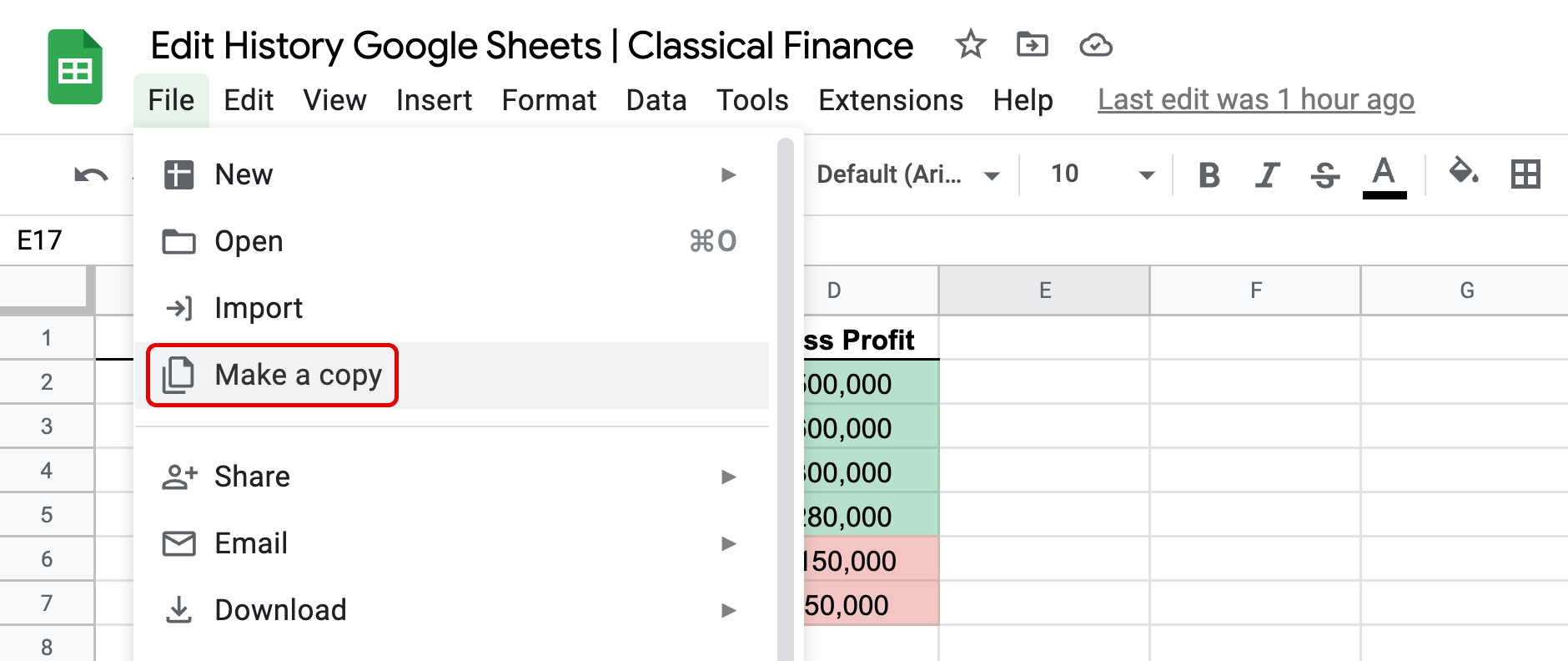The height and width of the screenshot is (661, 1568).
Task: Check the cloud save status icon
Action: pyautogui.click(x=1095, y=45)
